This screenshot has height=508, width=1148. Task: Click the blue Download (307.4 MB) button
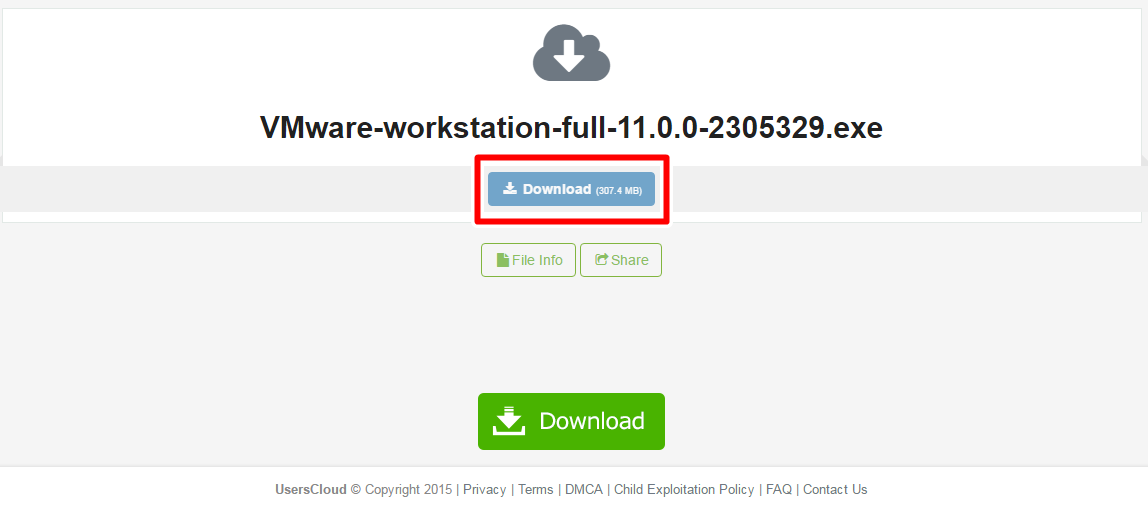(x=571, y=189)
